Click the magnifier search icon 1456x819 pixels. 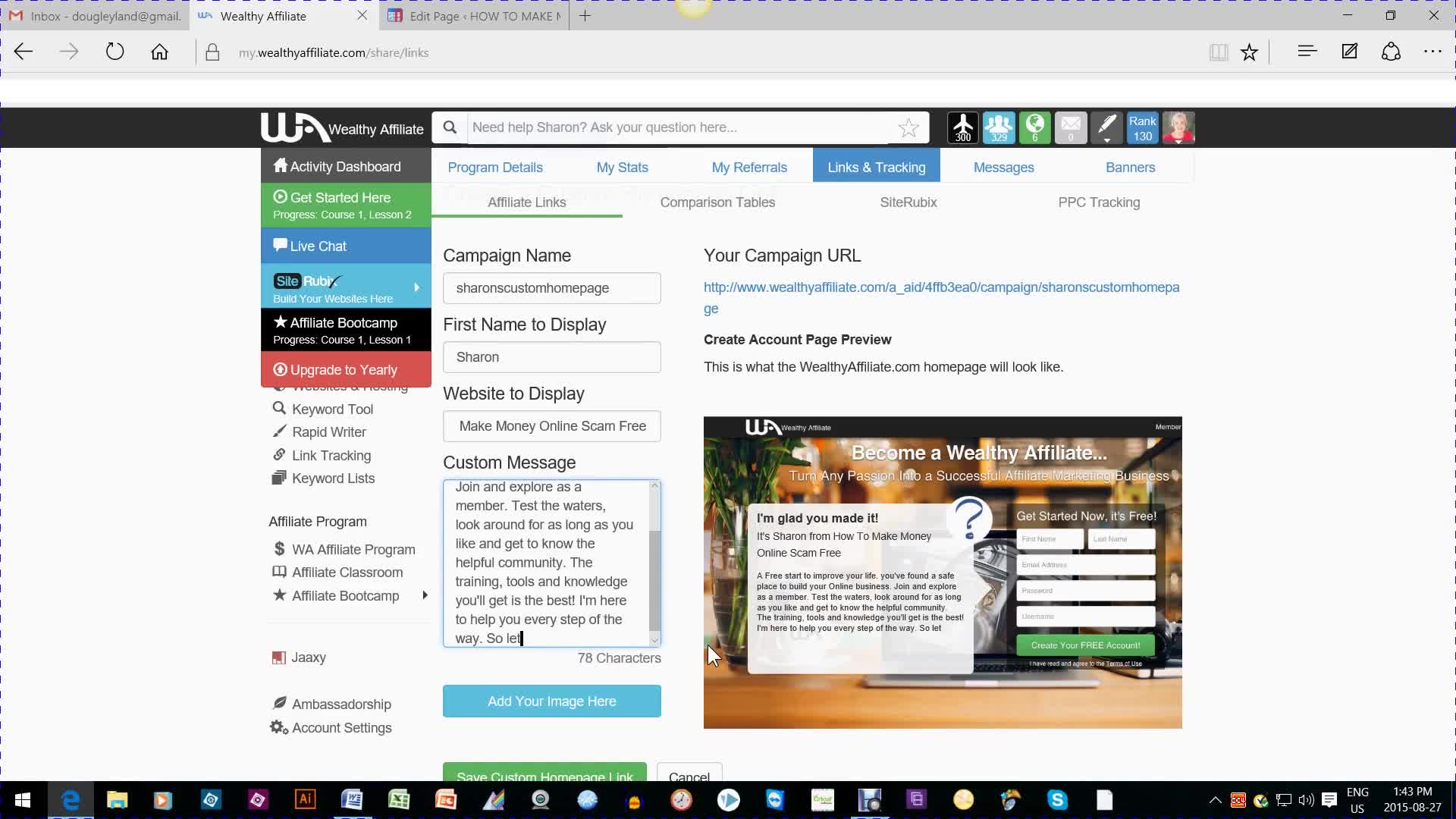(x=450, y=127)
